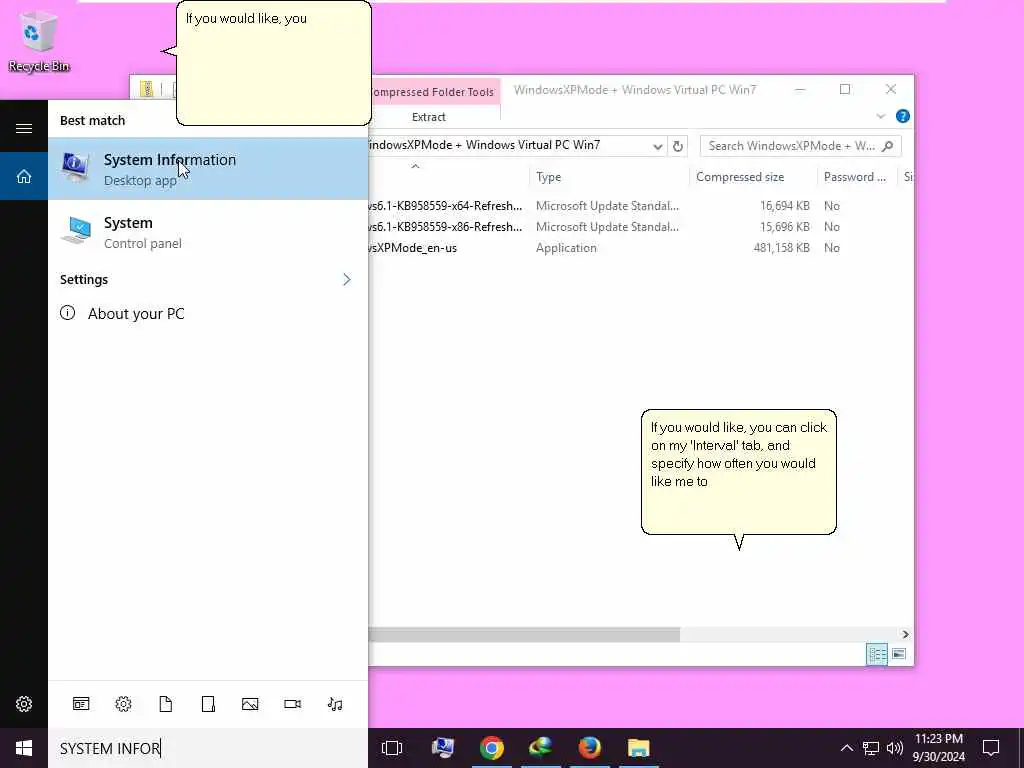
Task: Open the address bar history dropdown
Action: [658, 146]
